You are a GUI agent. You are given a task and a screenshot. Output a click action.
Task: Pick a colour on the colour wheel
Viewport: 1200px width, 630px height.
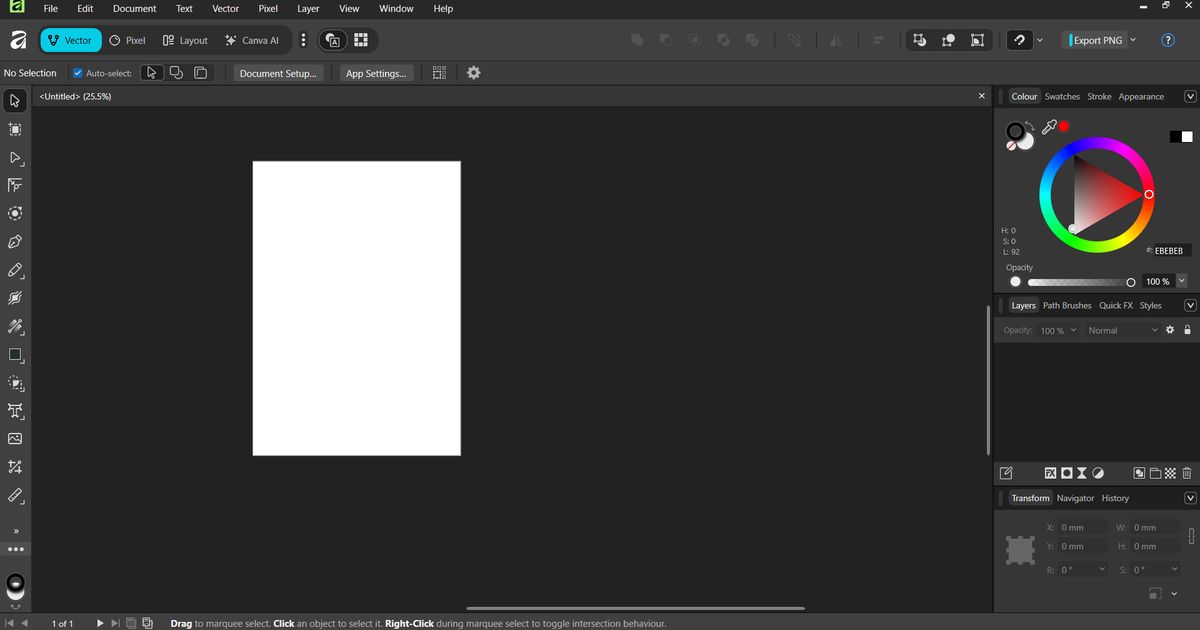(1146, 192)
